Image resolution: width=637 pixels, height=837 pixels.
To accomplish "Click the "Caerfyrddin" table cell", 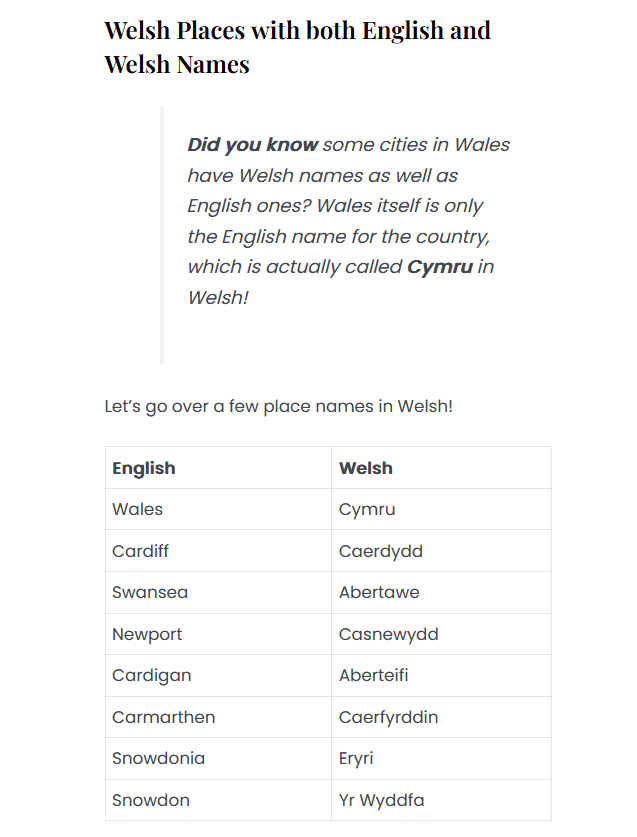I will (389, 717).
